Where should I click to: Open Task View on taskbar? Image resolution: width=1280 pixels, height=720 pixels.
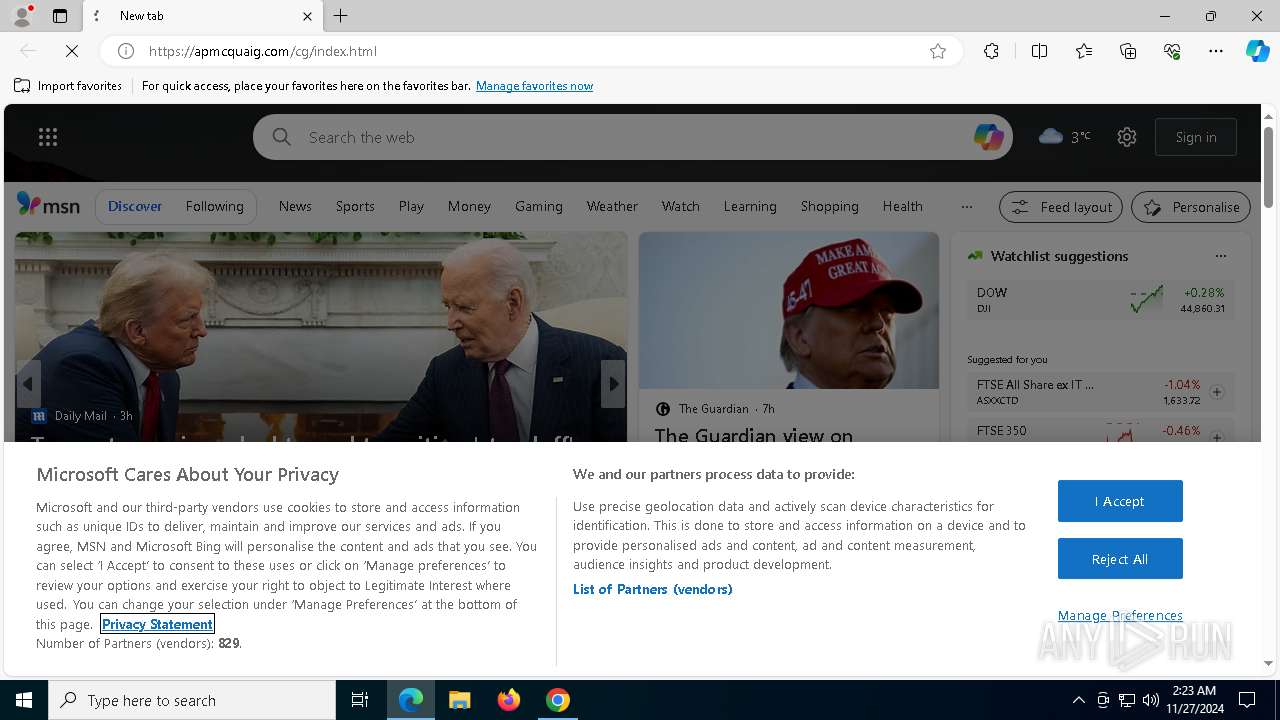pyautogui.click(x=360, y=700)
